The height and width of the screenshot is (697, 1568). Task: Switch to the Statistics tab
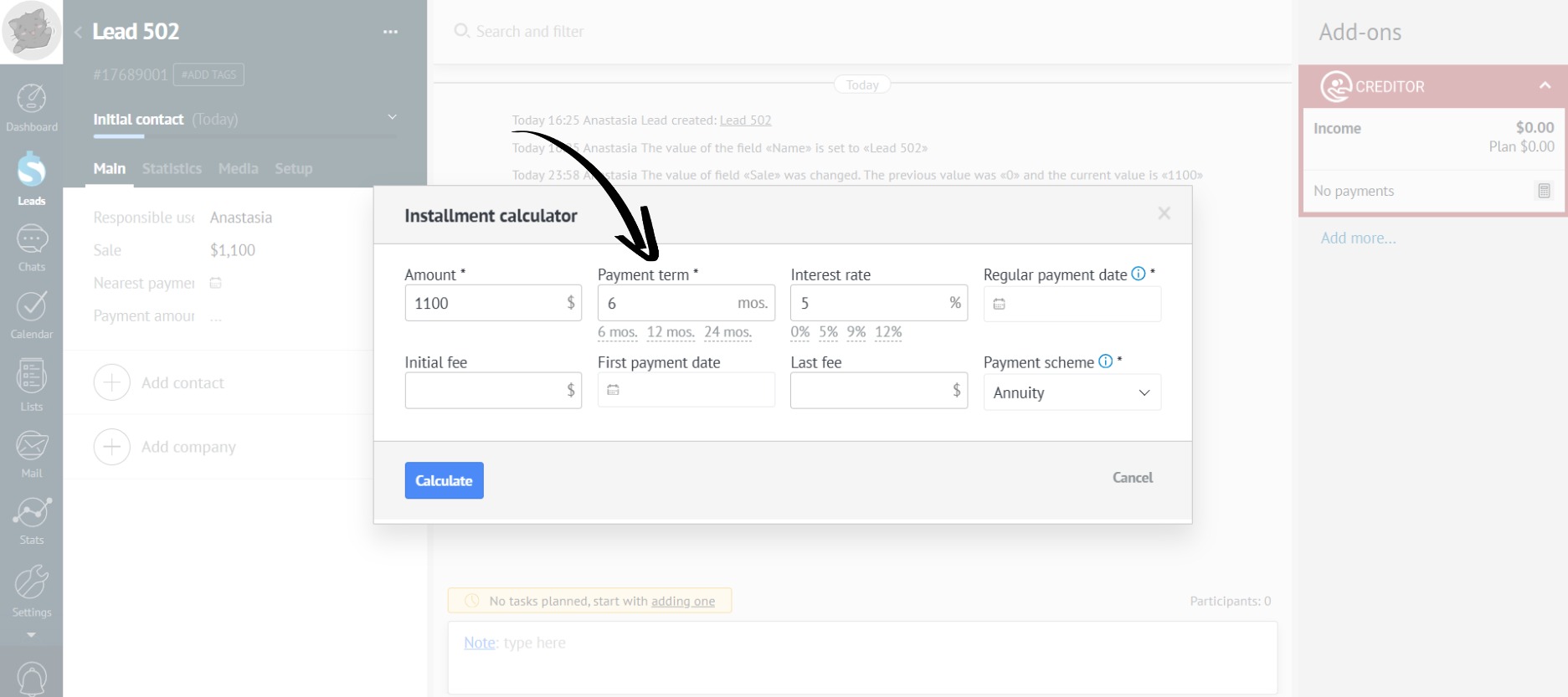pyautogui.click(x=172, y=168)
